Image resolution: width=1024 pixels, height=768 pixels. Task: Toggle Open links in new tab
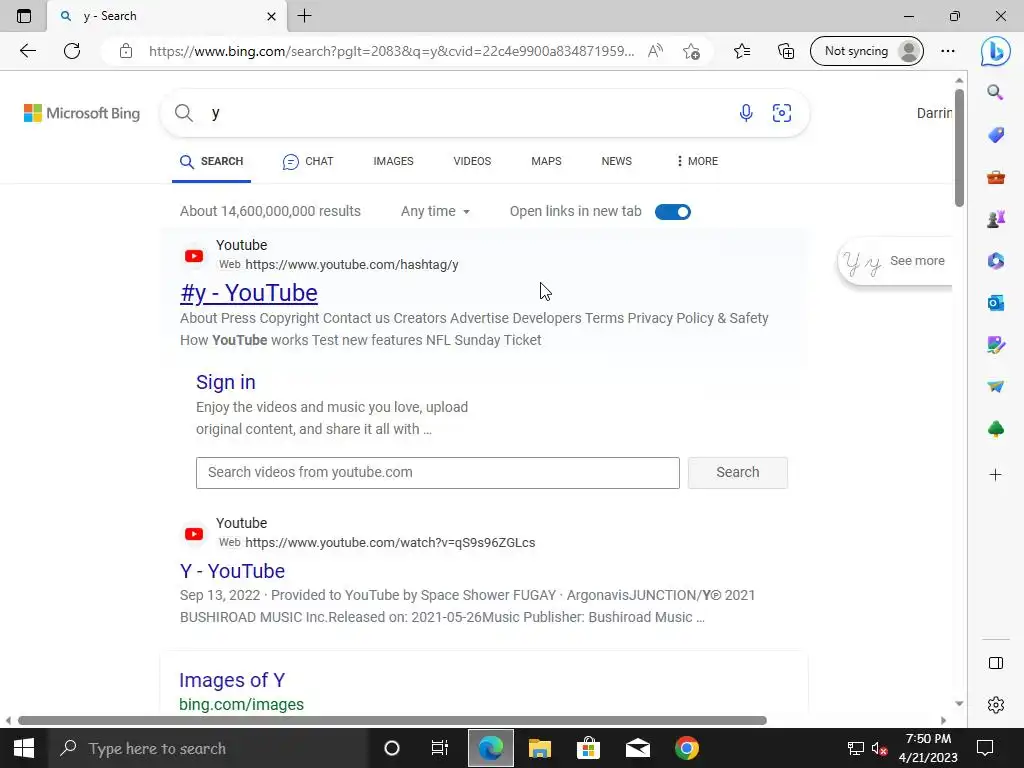click(x=673, y=212)
